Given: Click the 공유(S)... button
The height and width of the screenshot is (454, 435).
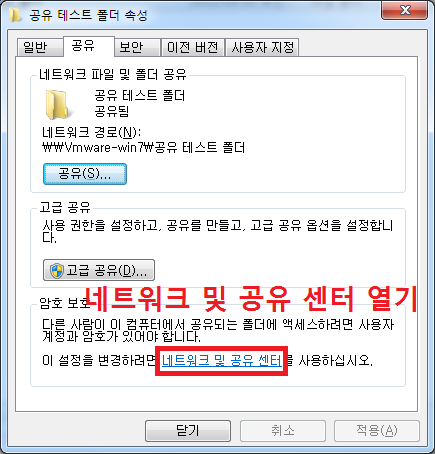Looking at the screenshot, I should (85, 174).
